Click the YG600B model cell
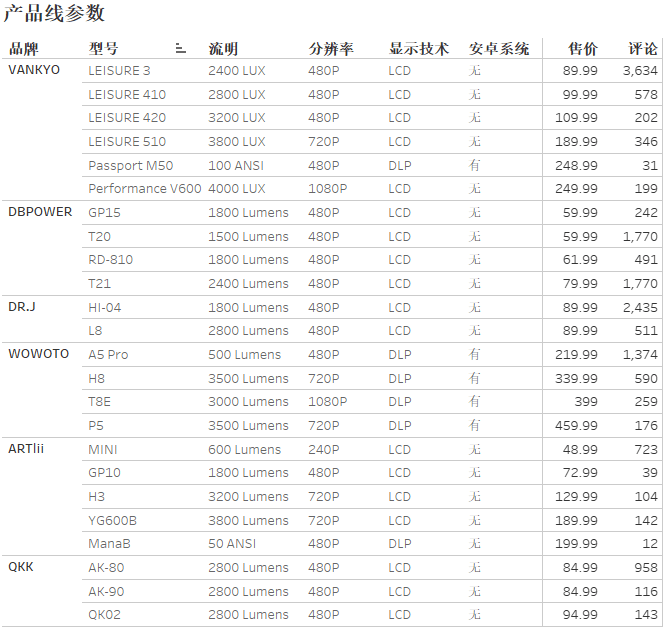The width and height of the screenshot is (670, 628). 112,520
